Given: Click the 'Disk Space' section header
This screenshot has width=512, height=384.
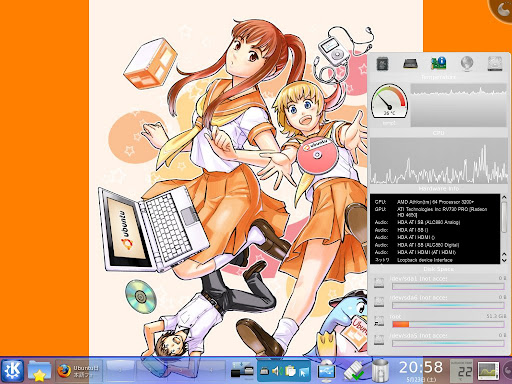Looking at the screenshot, I should (x=439, y=269).
